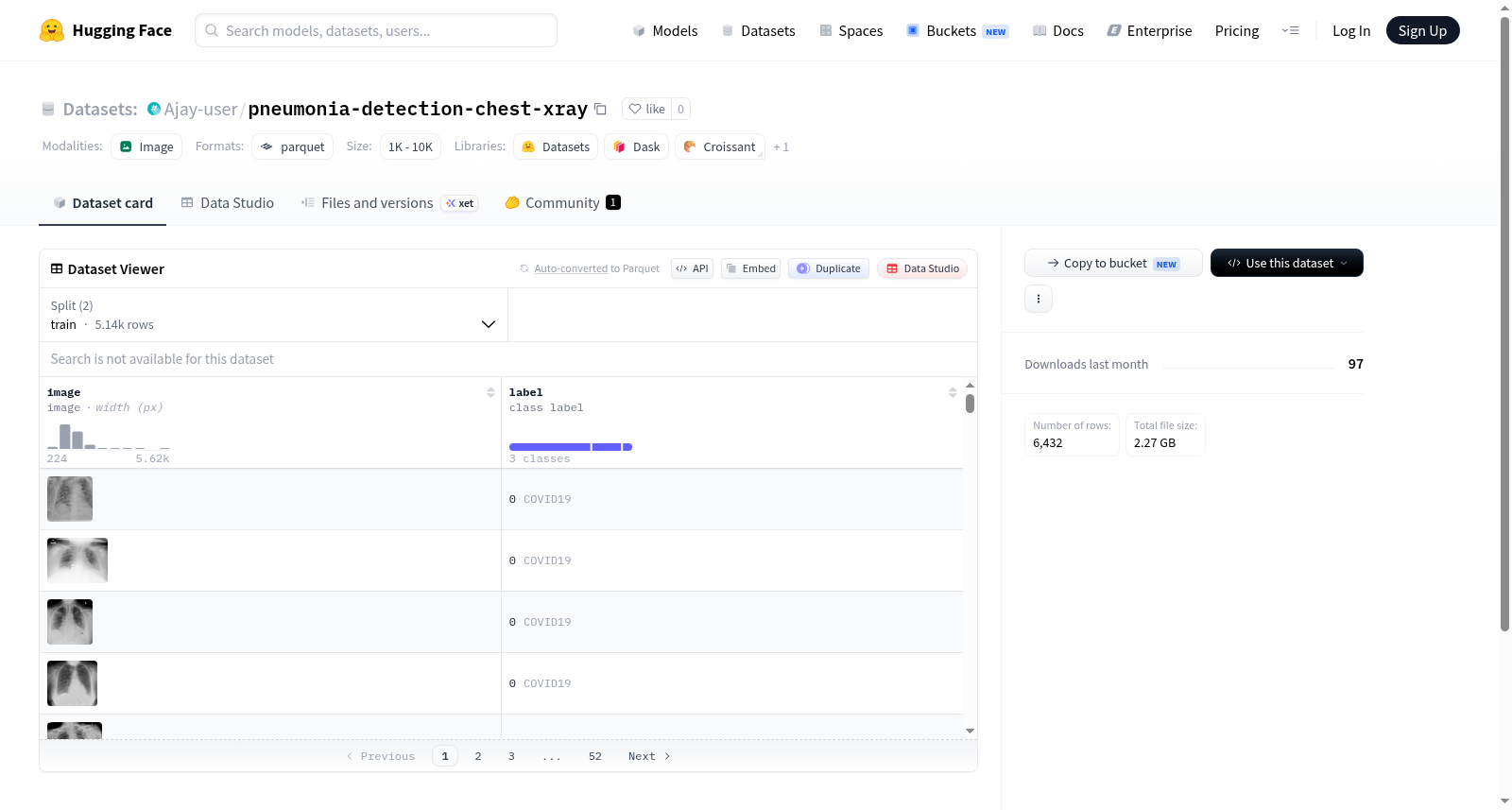Focus the search models and datasets field

tap(376, 30)
